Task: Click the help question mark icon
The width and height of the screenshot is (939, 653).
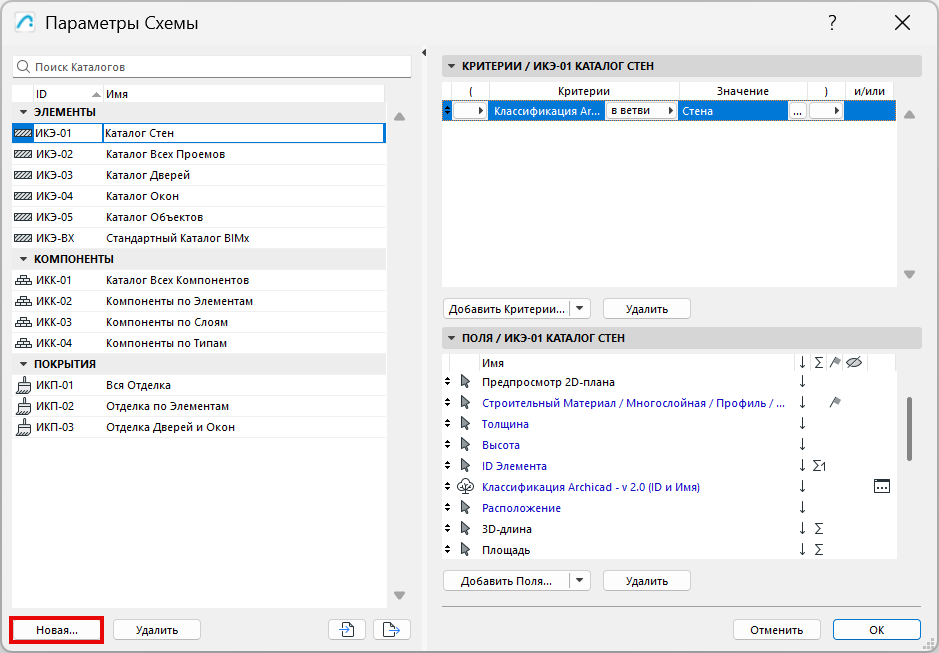Action: pos(832,23)
